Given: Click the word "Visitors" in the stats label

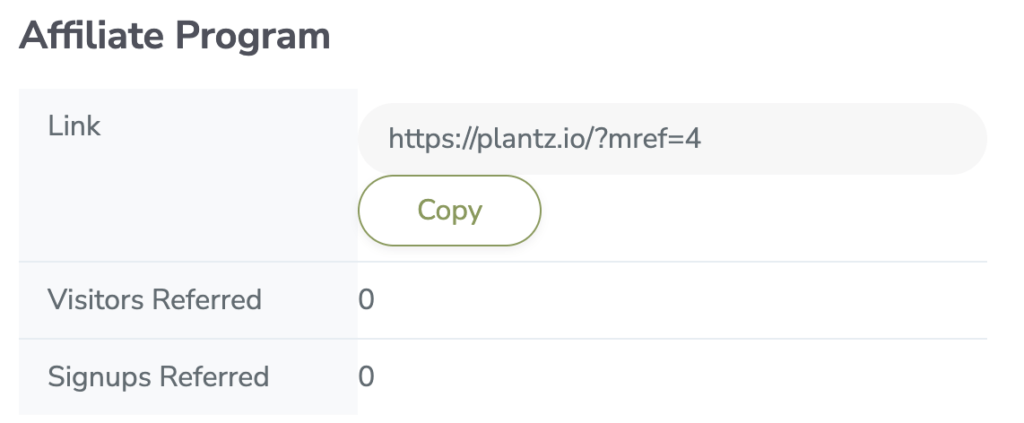Looking at the screenshot, I should 96,299.
